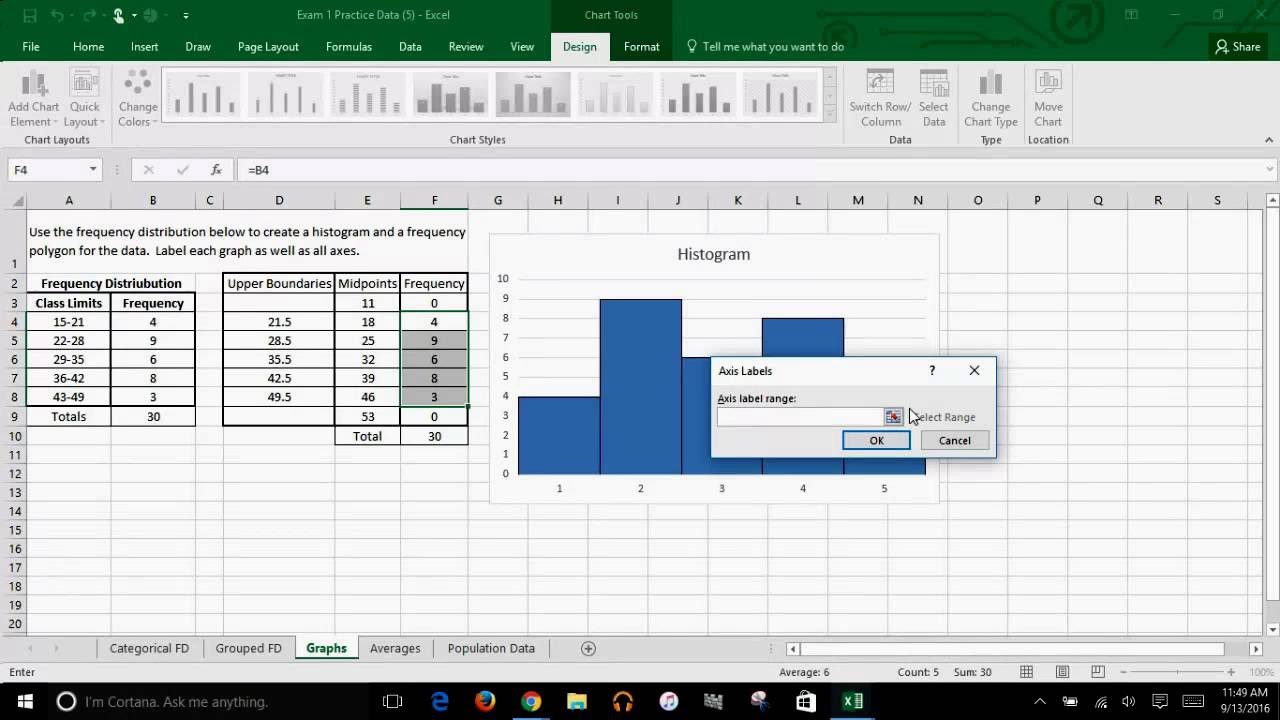Click the 100% zoom level
This screenshot has width=1280, height=720.
point(1261,672)
